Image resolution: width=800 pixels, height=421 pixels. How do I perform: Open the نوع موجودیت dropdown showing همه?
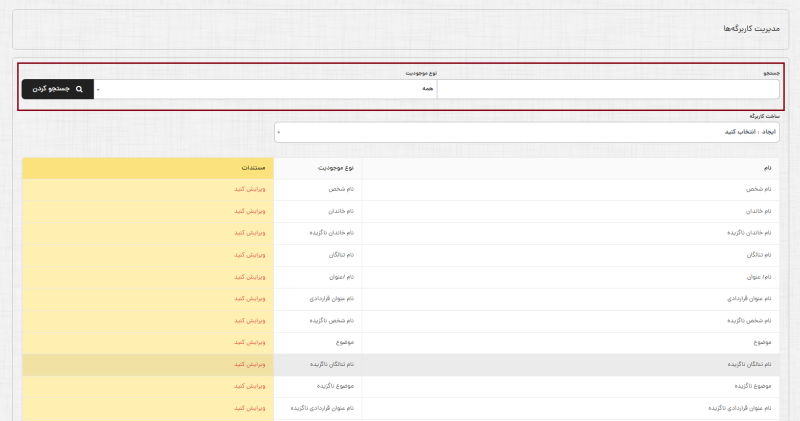pos(265,90)
